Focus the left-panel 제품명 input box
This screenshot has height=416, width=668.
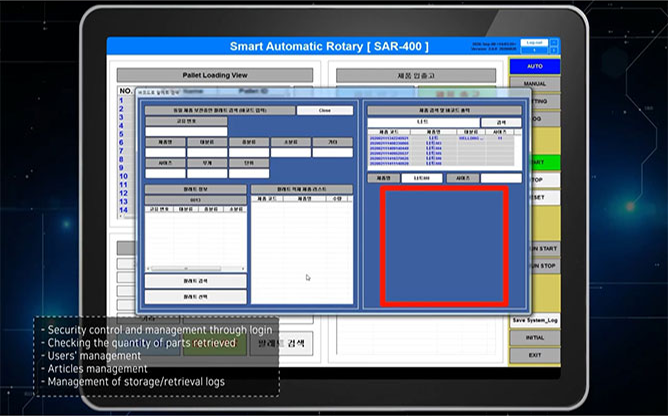click(x=165, y=152)
